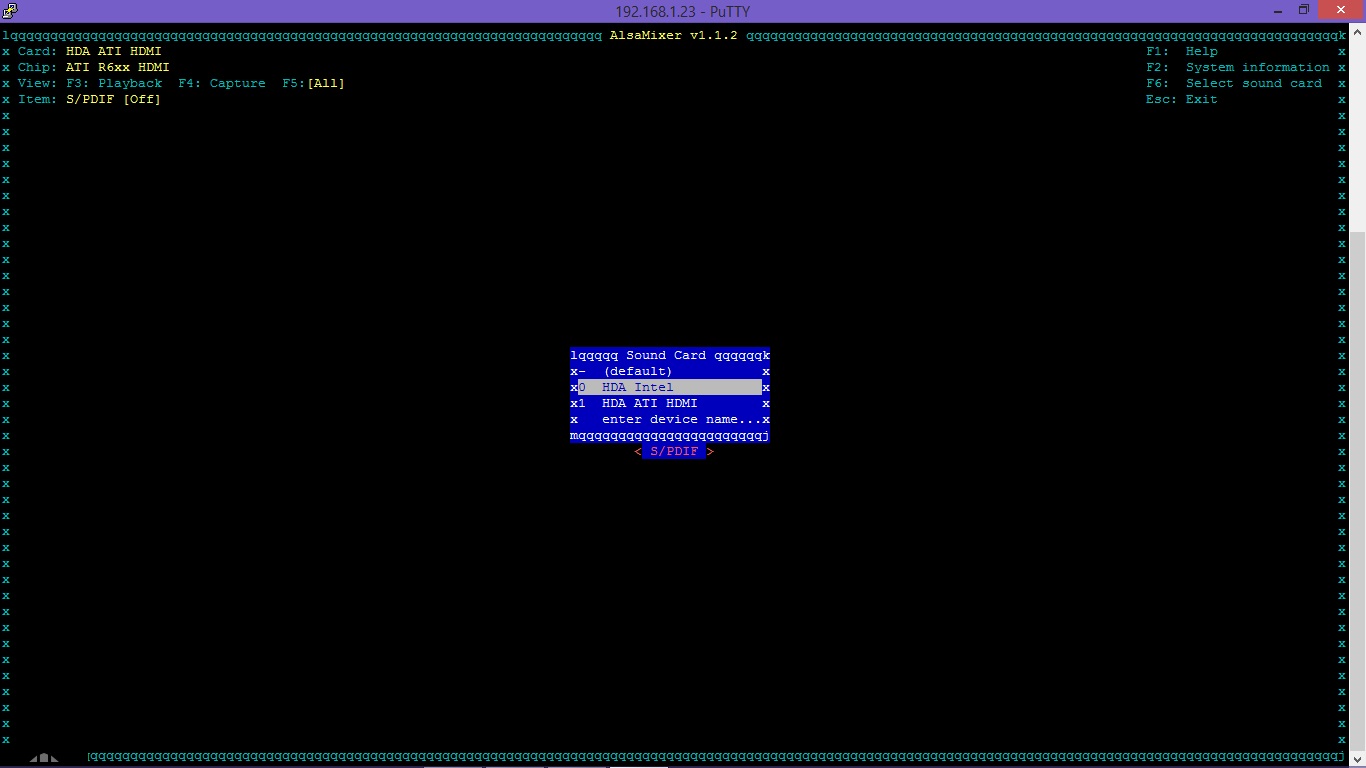Click the "Item: S/PDIF [Off]" line

[x=89, y=99]
